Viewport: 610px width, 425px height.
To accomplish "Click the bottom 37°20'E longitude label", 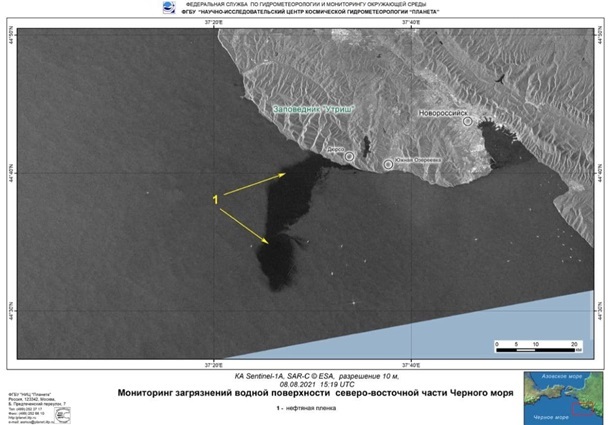I will pos(214,365).
